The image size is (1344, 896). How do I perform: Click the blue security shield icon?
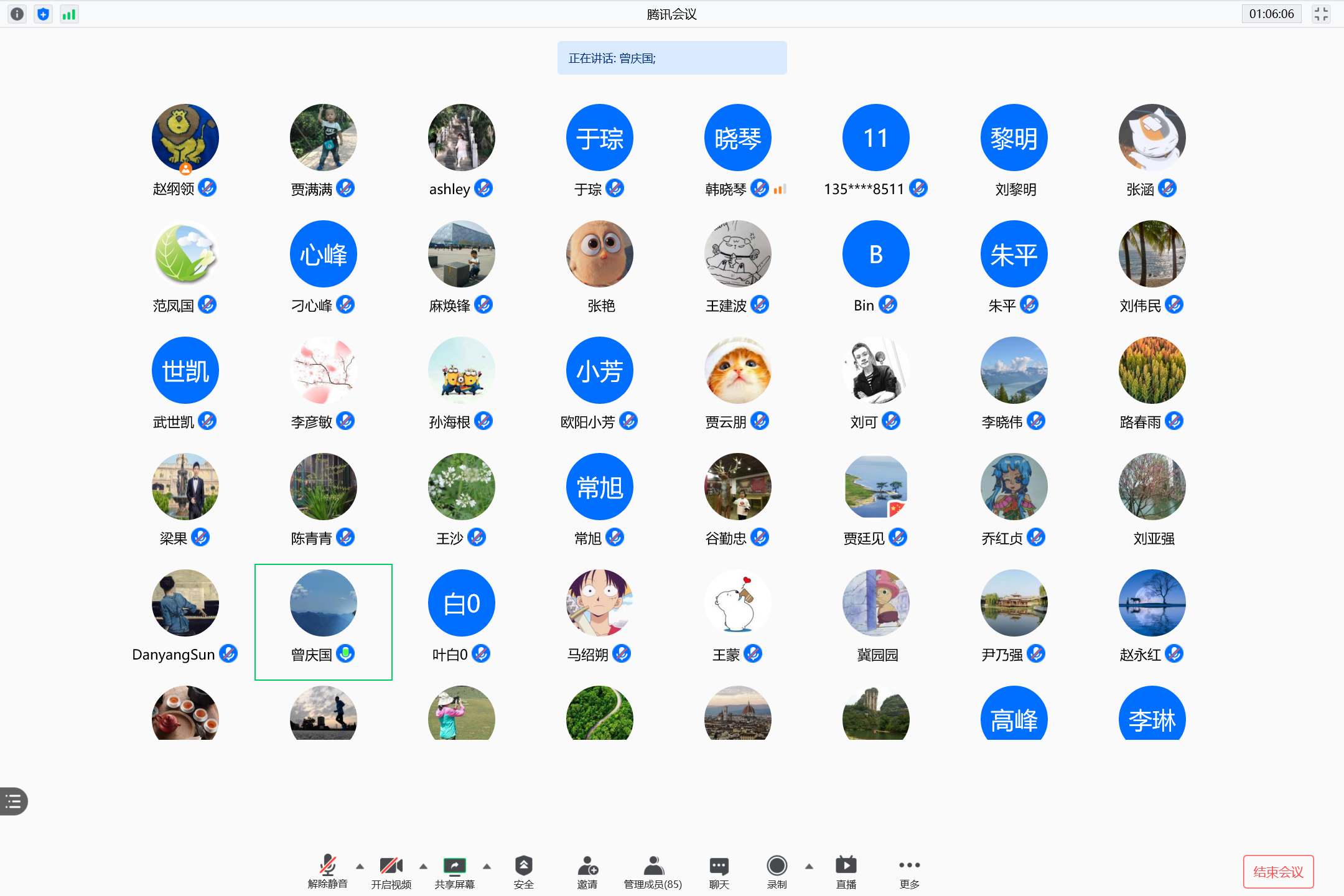point(43,14)
